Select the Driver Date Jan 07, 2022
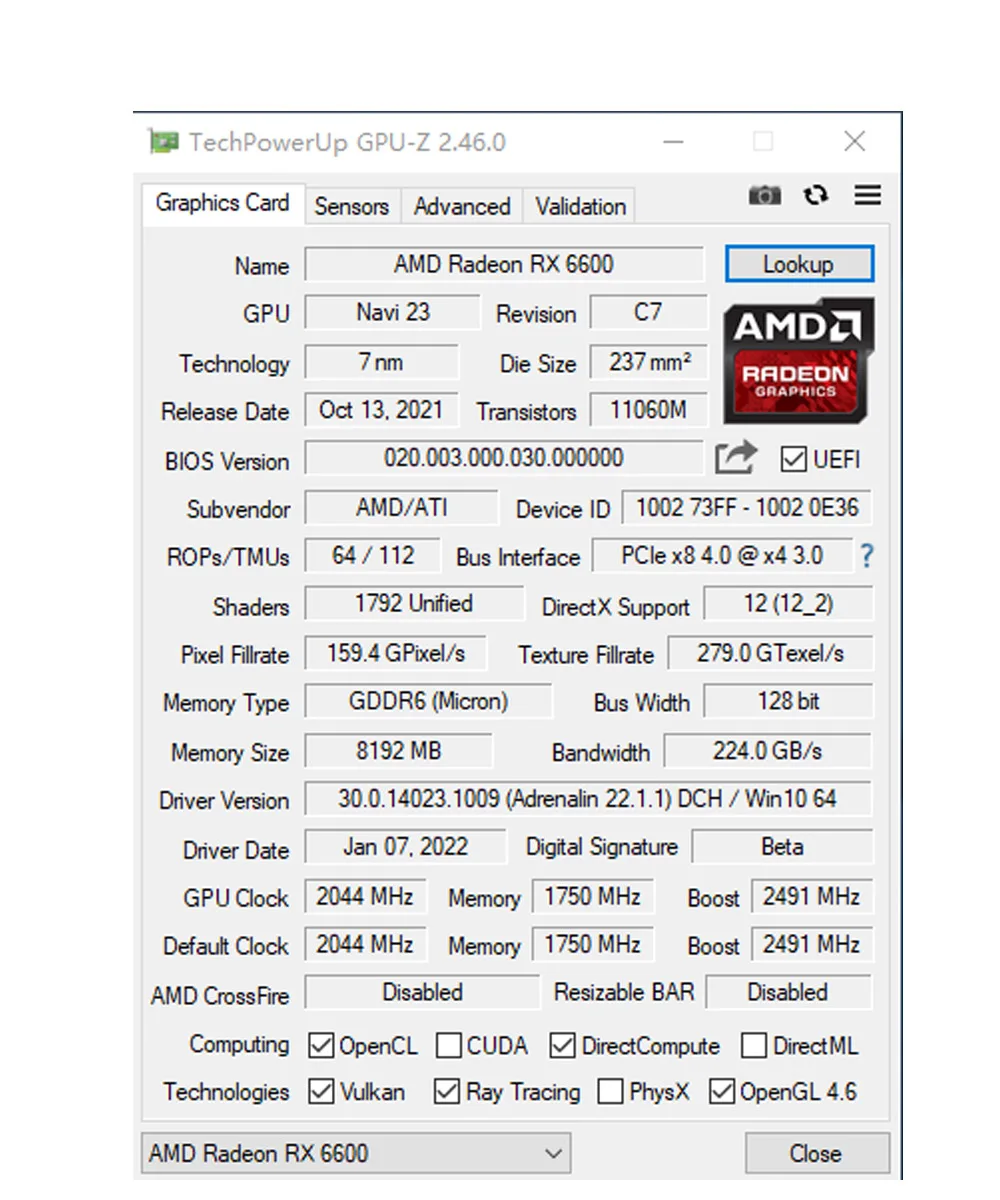Viewport: 1000px width, 1200px height. (405, 847)
